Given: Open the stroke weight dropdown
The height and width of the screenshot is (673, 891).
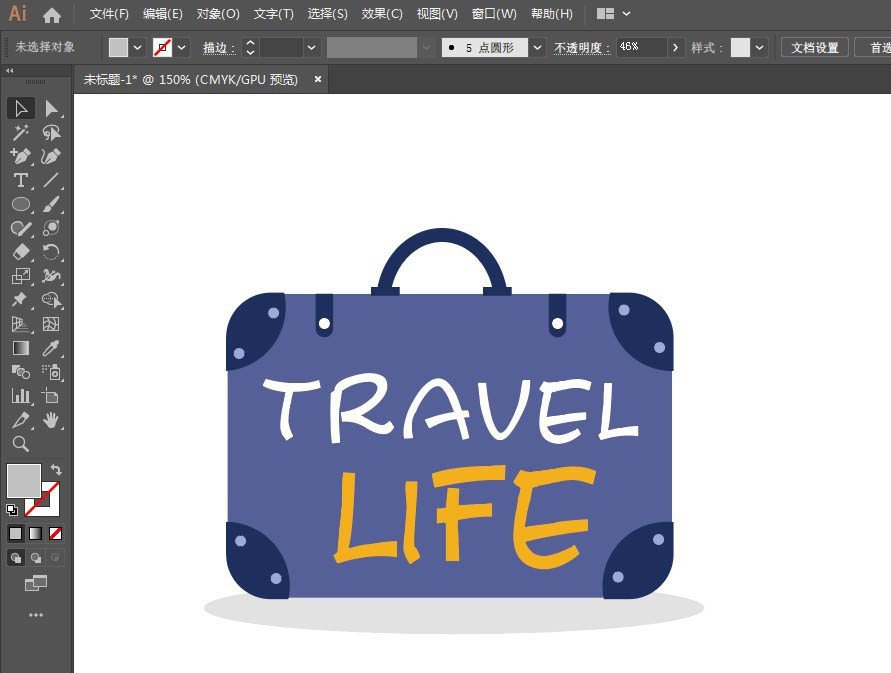Looking at the screenshot, I should tap(311, 48).
